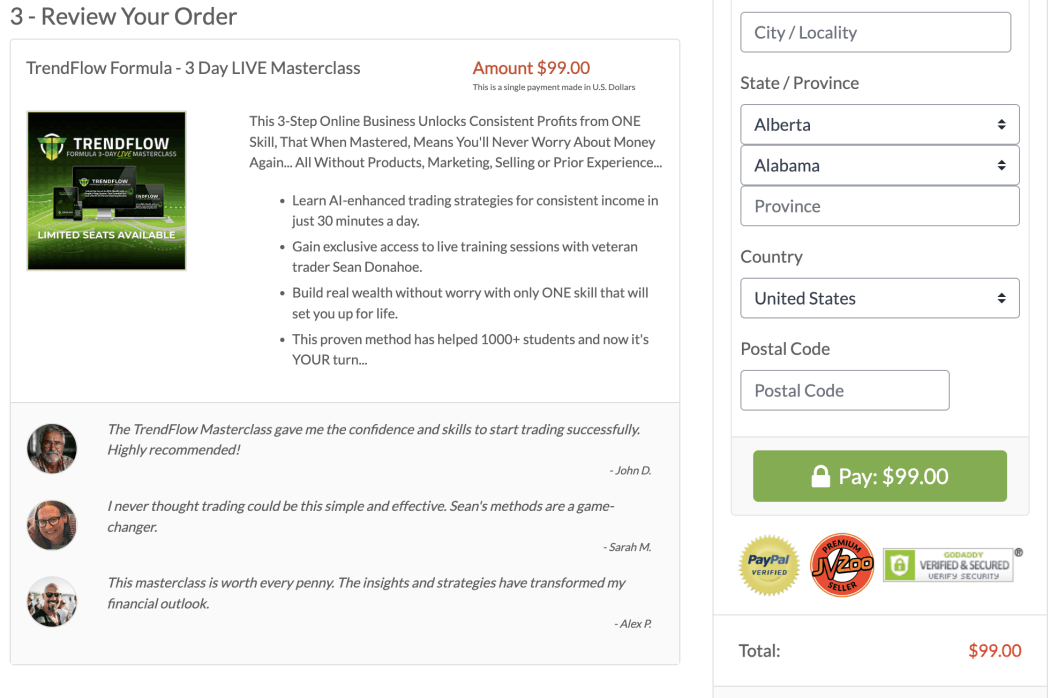Click Sarah M.'s testimonial avatar
Image resolution: width=1050 pixels, height=698 pixels.
pyautogui.click(x=52, y=525)
